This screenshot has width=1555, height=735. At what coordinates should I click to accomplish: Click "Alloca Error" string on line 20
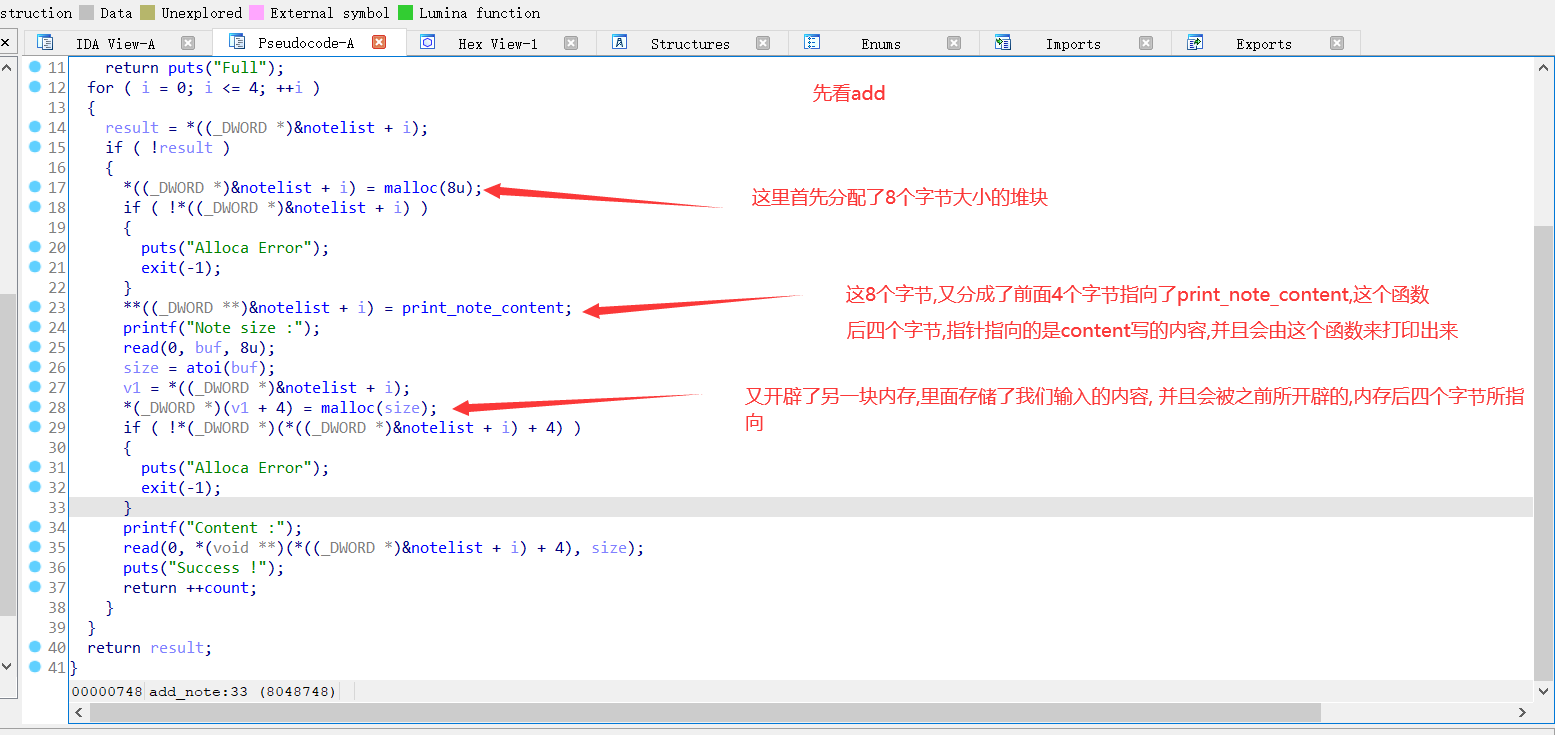tap(249, 248)
